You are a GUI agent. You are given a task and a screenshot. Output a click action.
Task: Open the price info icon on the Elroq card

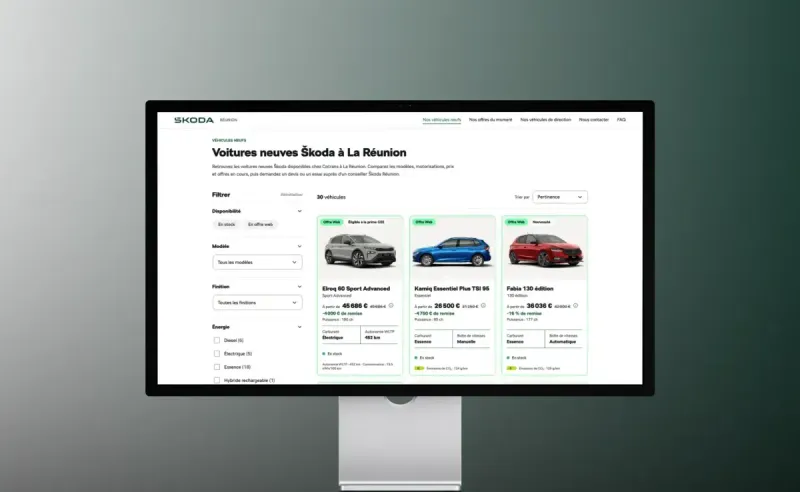[x=391, y=306]
